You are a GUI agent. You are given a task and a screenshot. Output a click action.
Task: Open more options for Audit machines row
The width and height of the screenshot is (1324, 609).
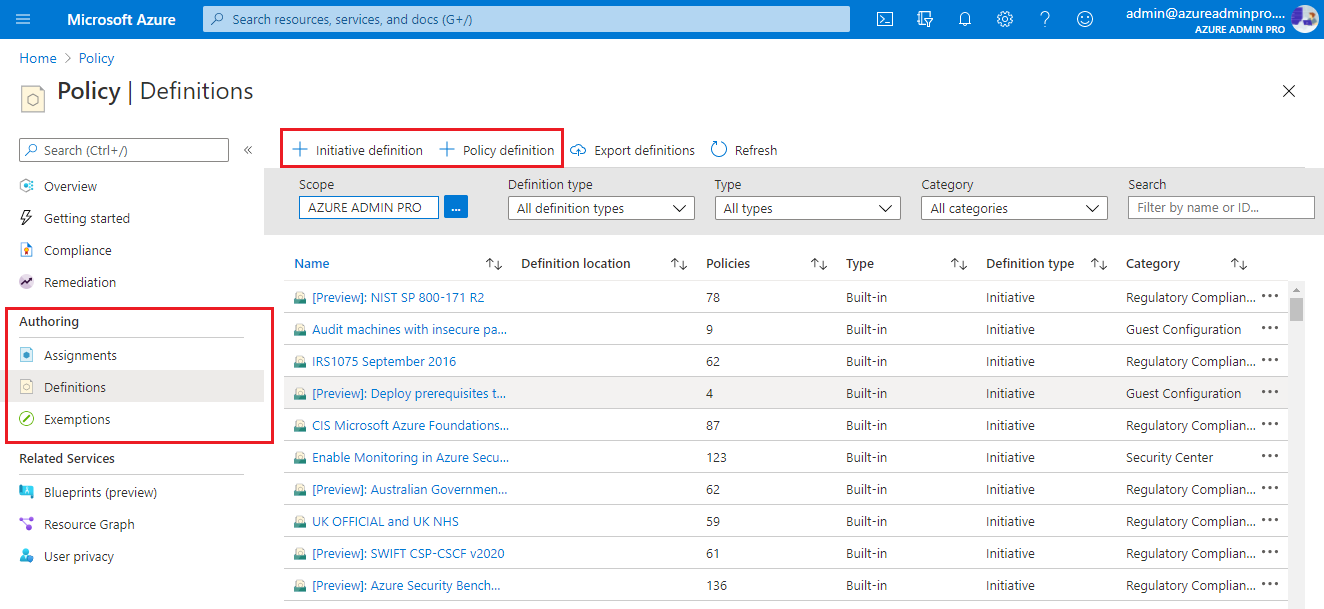coord(1270,328)
